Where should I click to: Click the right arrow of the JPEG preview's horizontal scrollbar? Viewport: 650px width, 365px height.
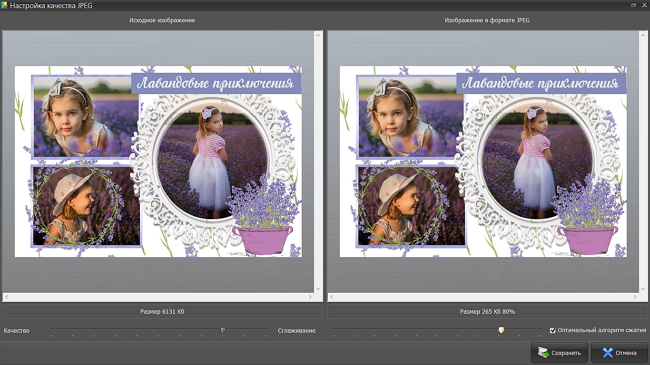point(635,297)
